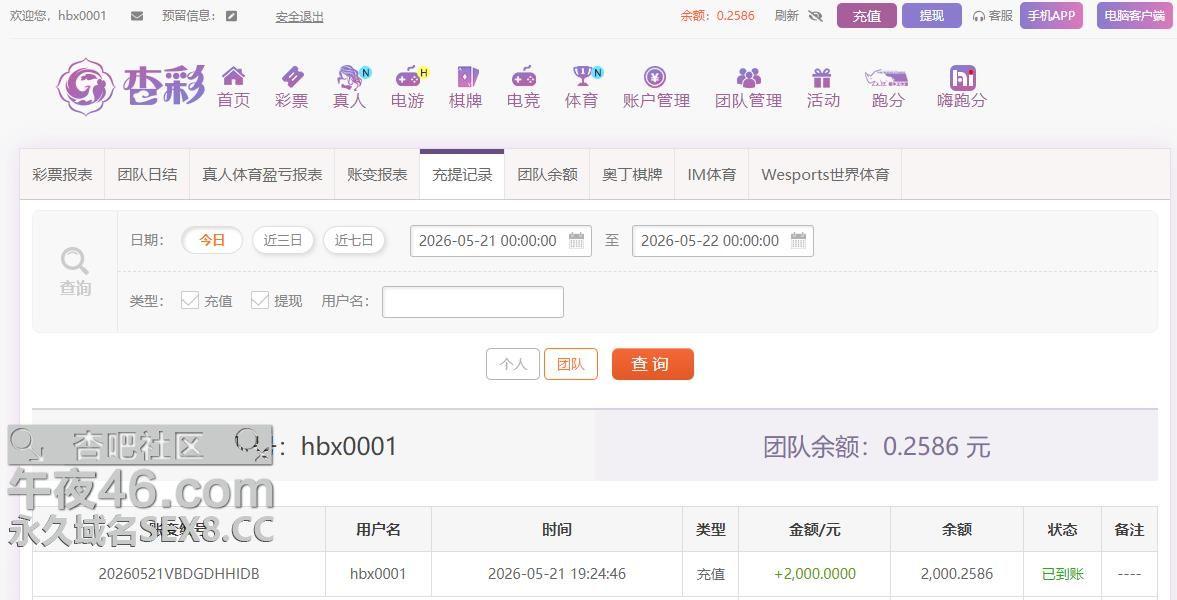Open start date calendar icon
This screenshot has width=1177, height=600.
point(576,240)
